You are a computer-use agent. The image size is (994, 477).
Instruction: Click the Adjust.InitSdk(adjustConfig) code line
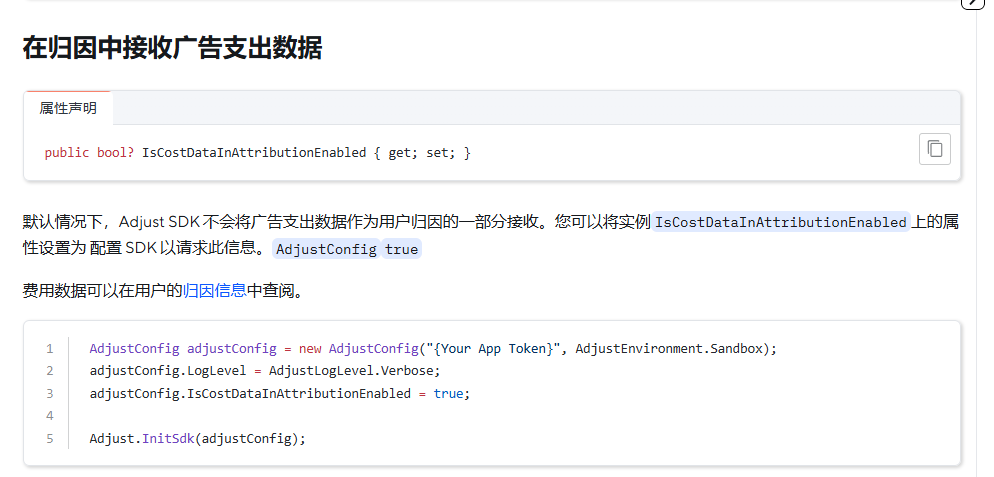point(197,439)
